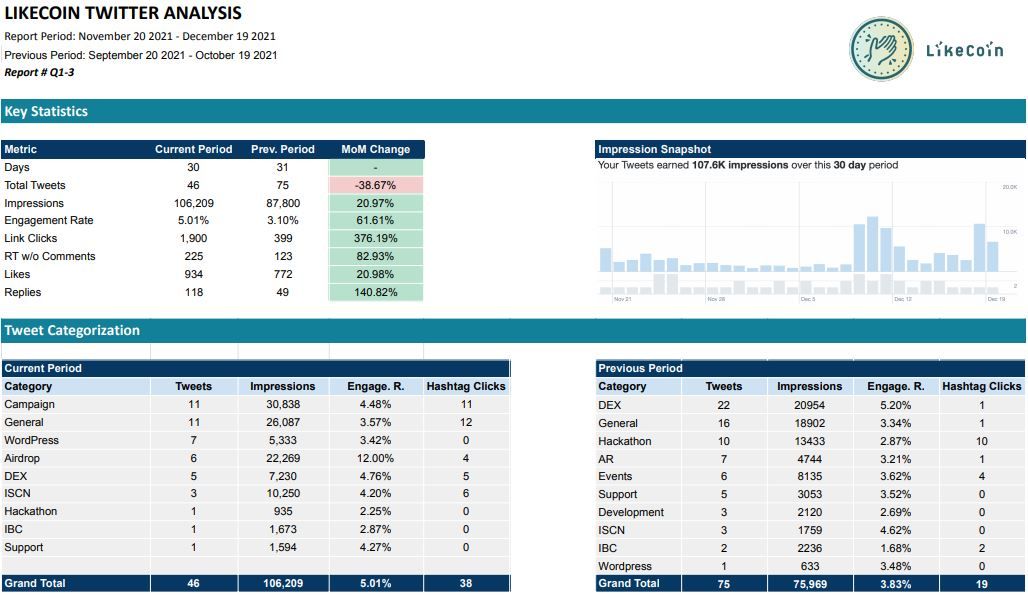Select the Campaign category row label
Viewport: 1028px width, 598px height.
click(x=30, y=405)
